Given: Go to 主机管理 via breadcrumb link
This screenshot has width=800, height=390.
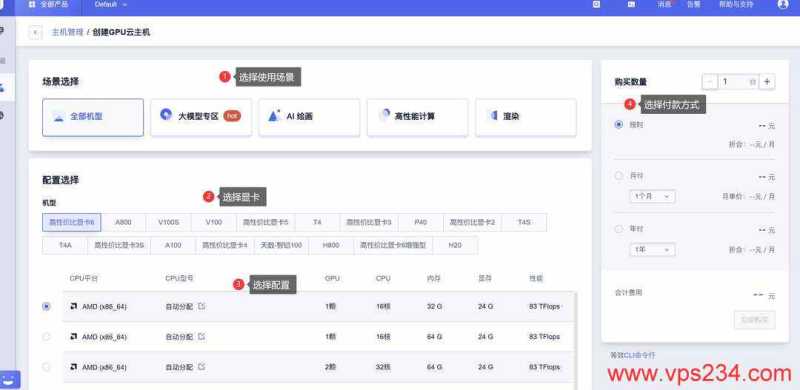Looking at the screenshot, I should [67, 33].
